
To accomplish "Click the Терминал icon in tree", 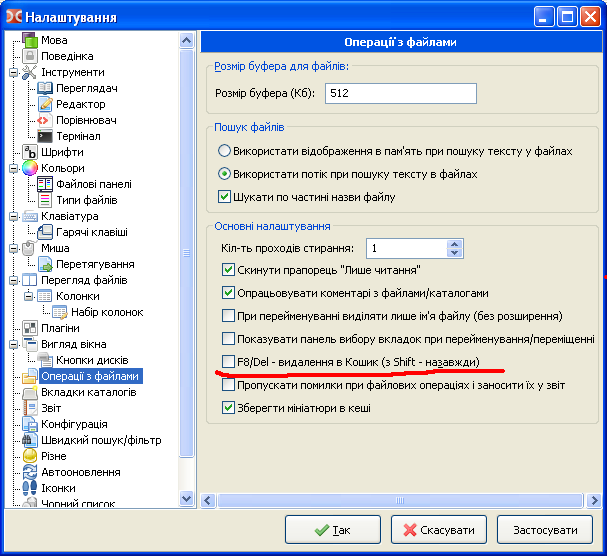I will (x=45, y=136).
